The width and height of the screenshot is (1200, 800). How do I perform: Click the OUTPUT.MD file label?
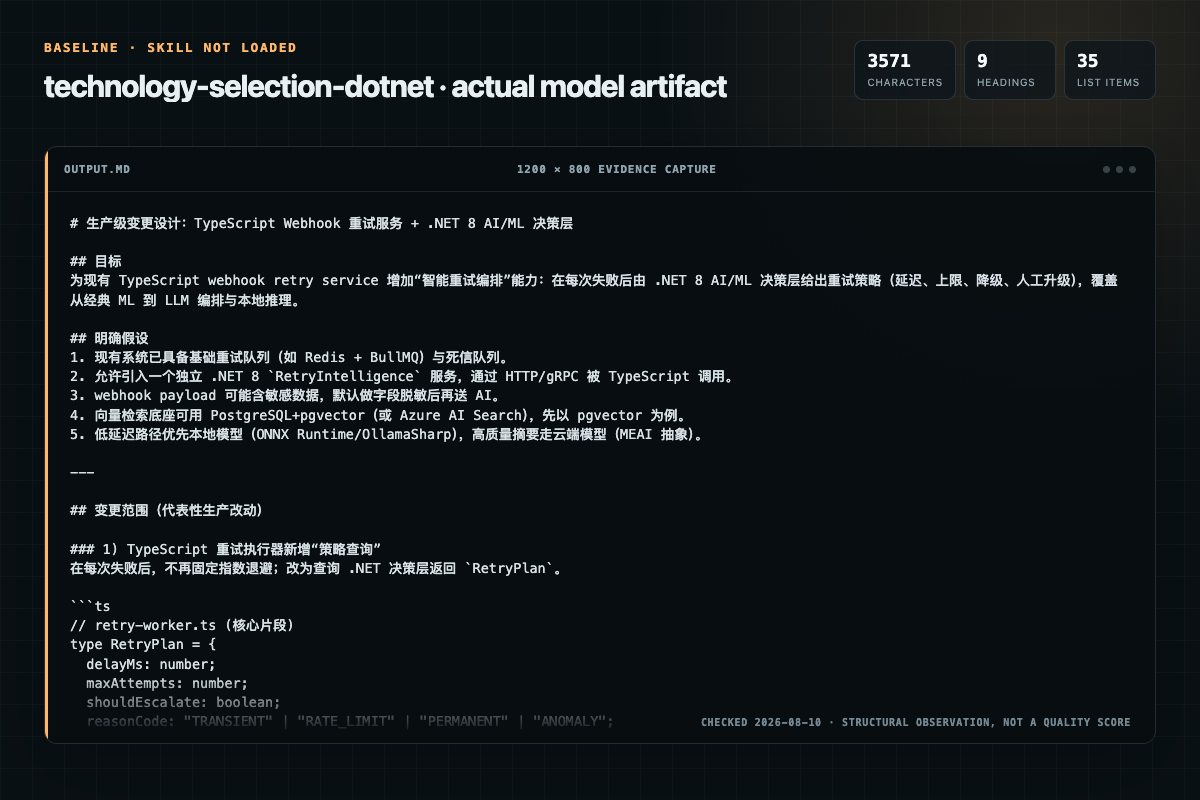[97, 169]
